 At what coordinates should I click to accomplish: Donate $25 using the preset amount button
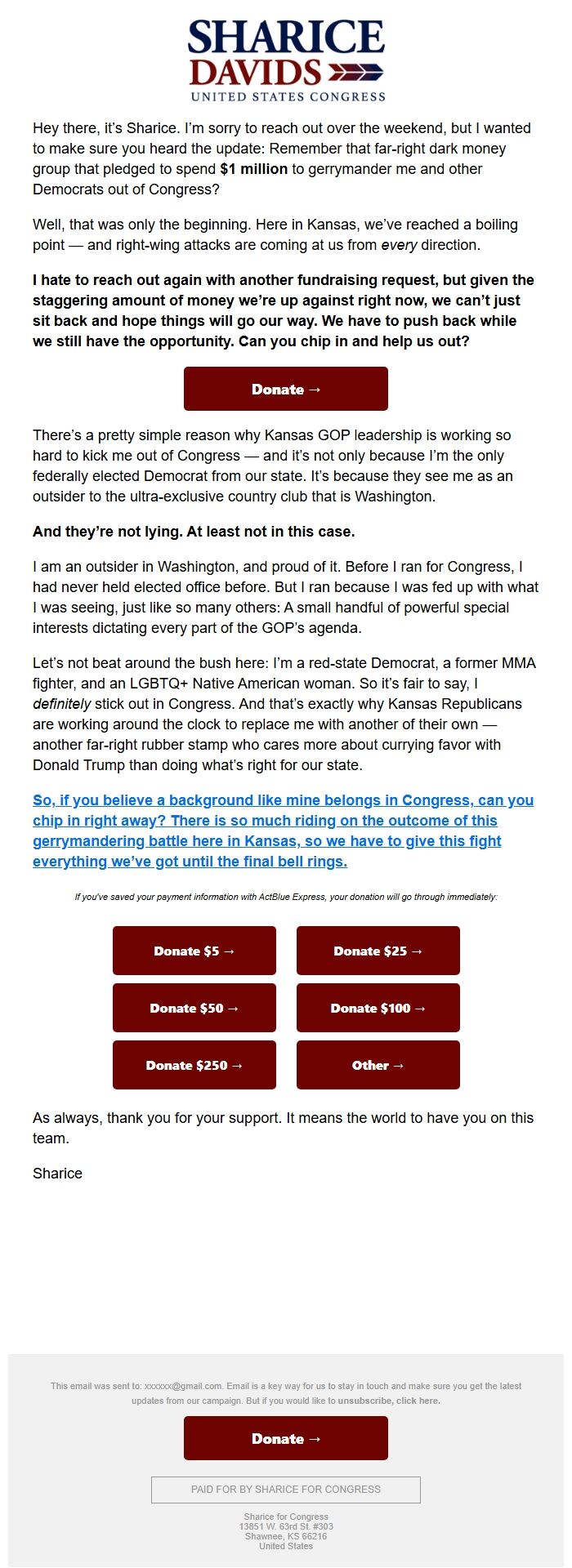click(x=378, y=950)
